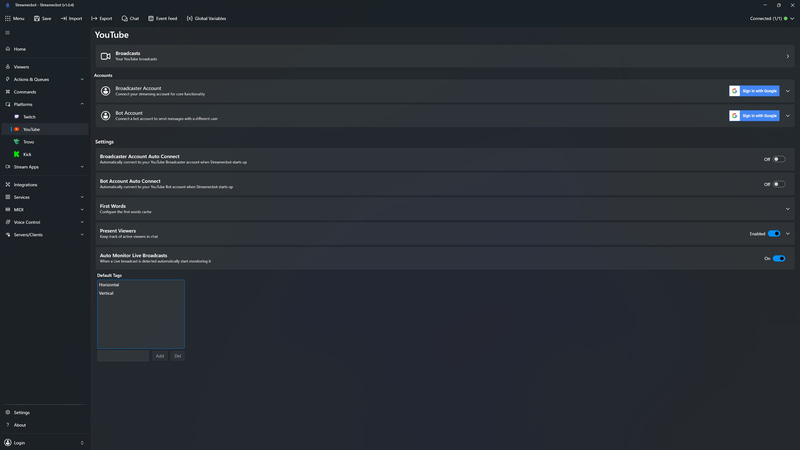This screenshot has width=800, height=450.
Task: Click the Settings label in the sidebar
Action: click(22, 412)
